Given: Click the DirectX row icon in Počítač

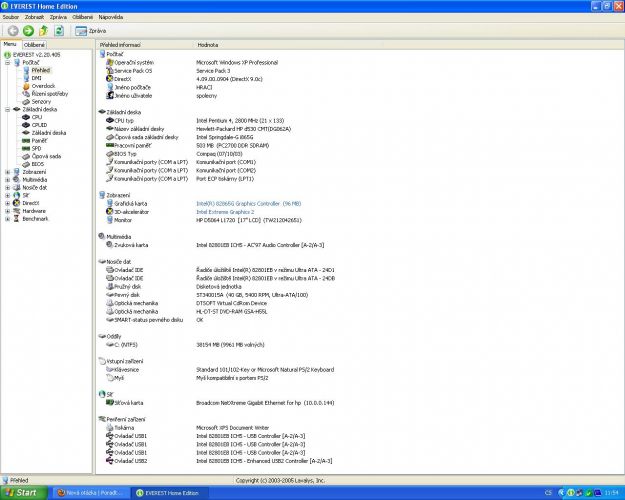Looking at the screenshot, I should [110, 79].
